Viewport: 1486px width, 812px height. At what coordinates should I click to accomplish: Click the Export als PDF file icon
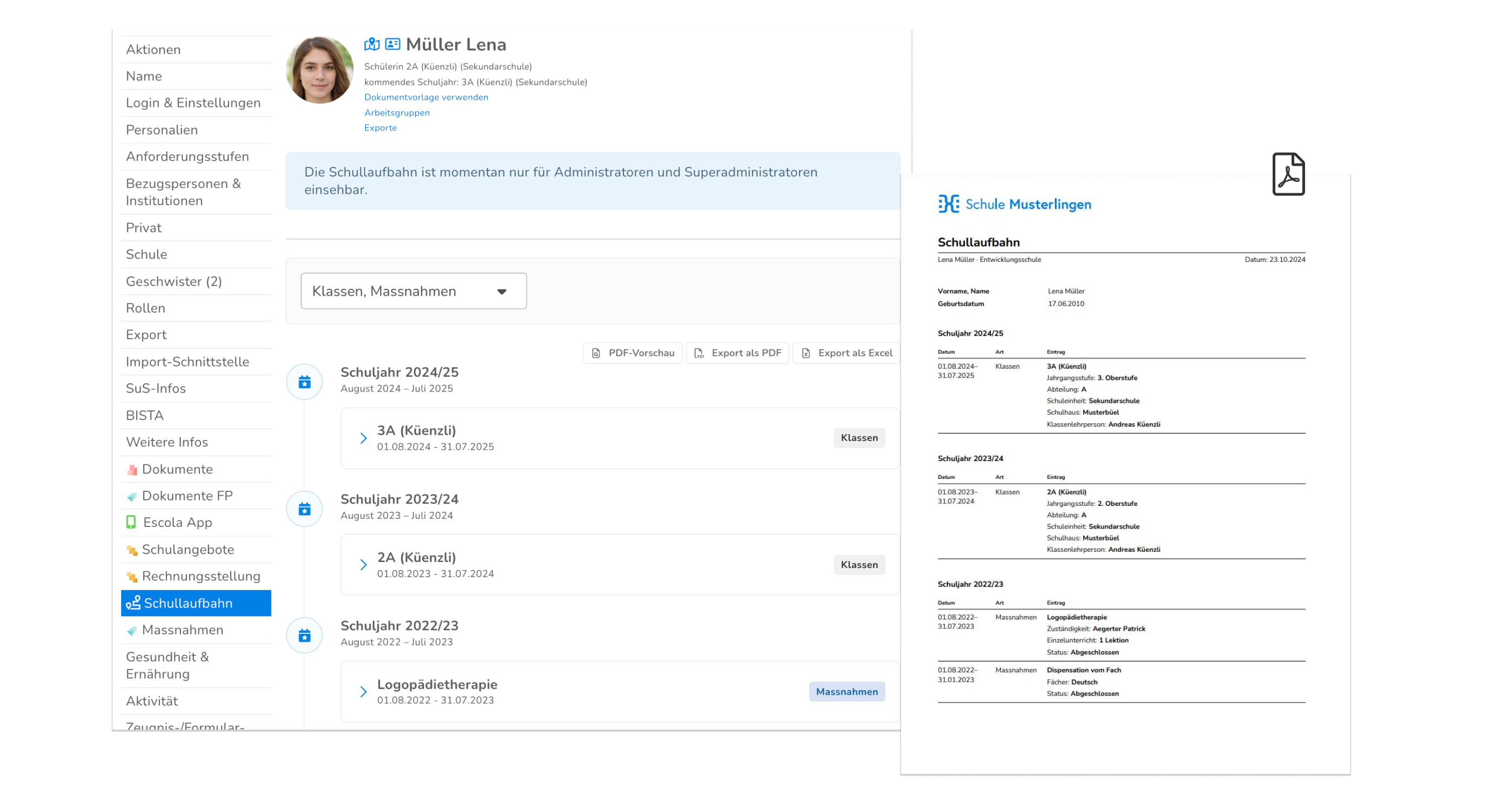coord(698,353)
